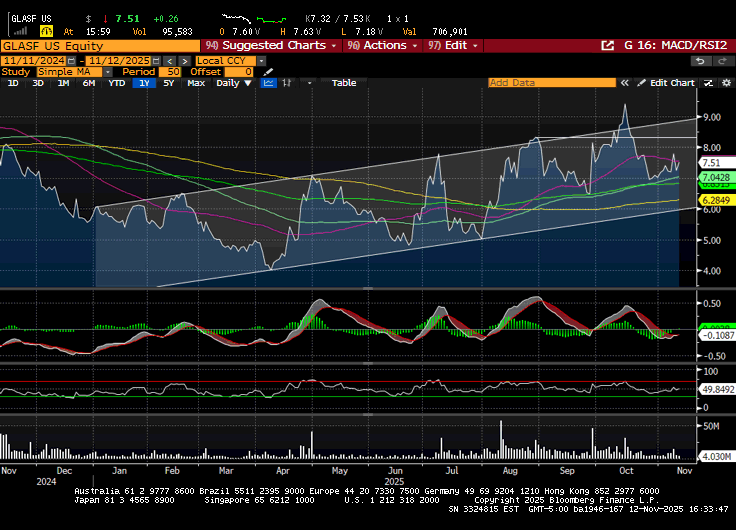Image resolution: width=736 pixels, height=530 pixels.
Task: Expand the Study type dropdown arrow
Action: click(107, 72)
